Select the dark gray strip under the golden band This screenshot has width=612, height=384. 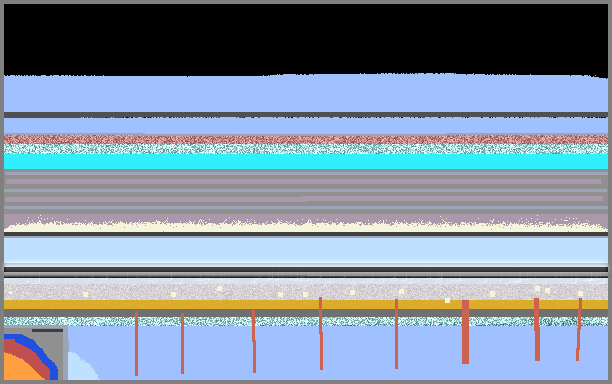pos(306,313)
